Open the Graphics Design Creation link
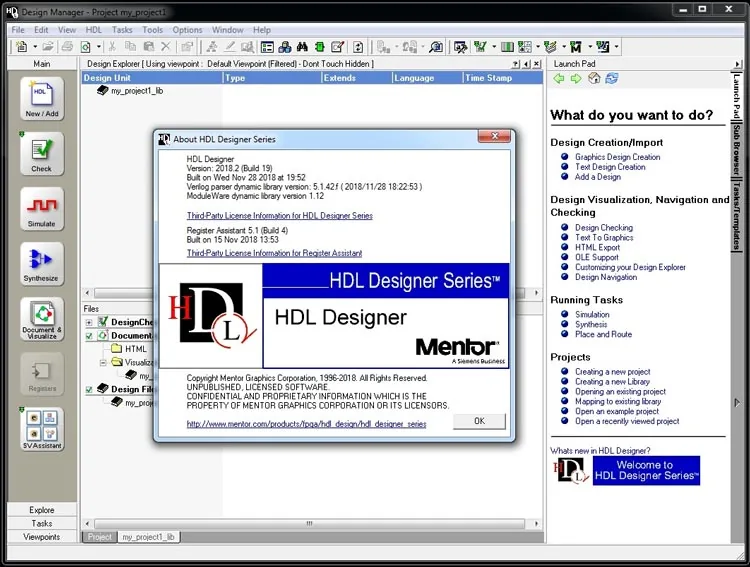This screenshot has width=750, height=567. 618,157
